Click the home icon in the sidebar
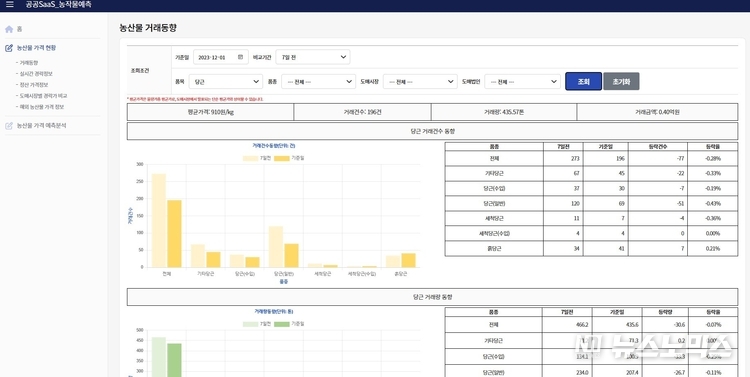 9,29
